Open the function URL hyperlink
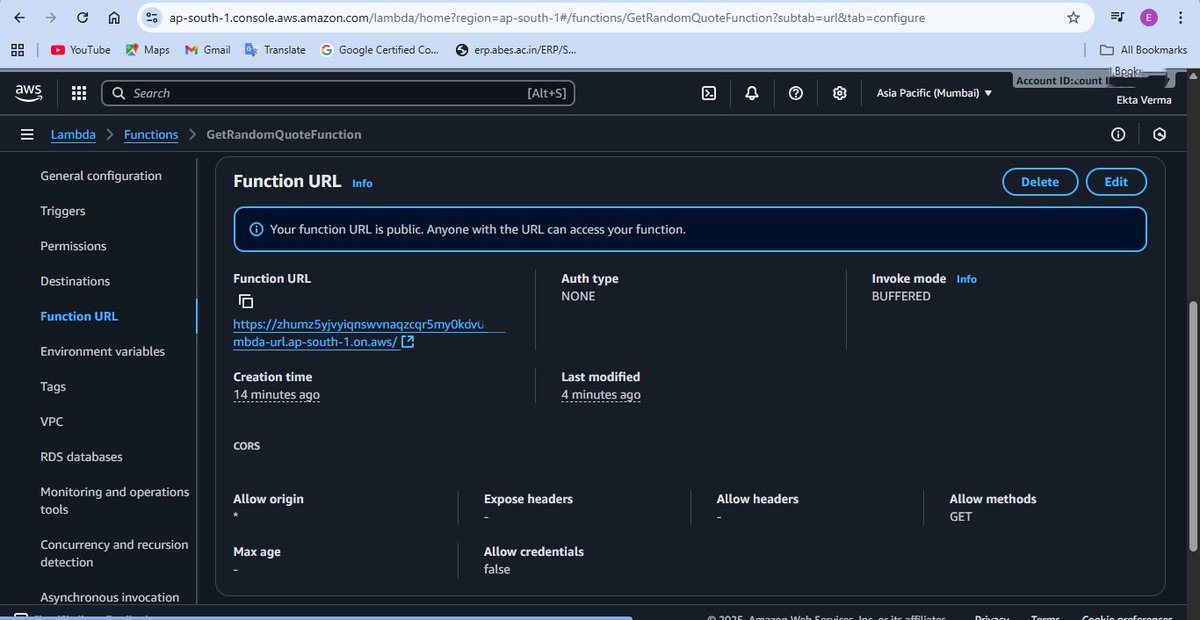Screen dimensions: 1200x620 (359, 333)
